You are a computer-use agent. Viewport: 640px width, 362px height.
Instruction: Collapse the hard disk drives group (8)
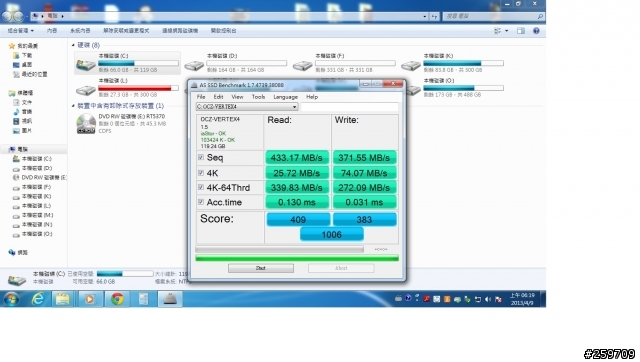point(73,45)
